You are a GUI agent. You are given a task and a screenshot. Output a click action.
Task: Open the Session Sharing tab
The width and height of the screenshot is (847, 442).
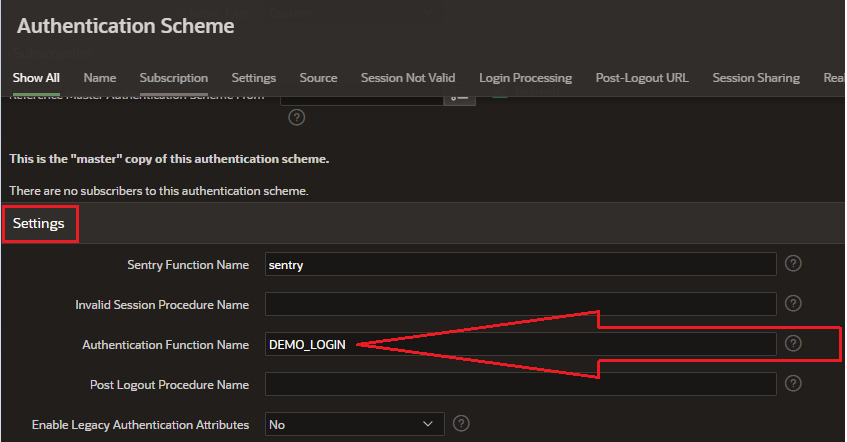click(755, 78)
